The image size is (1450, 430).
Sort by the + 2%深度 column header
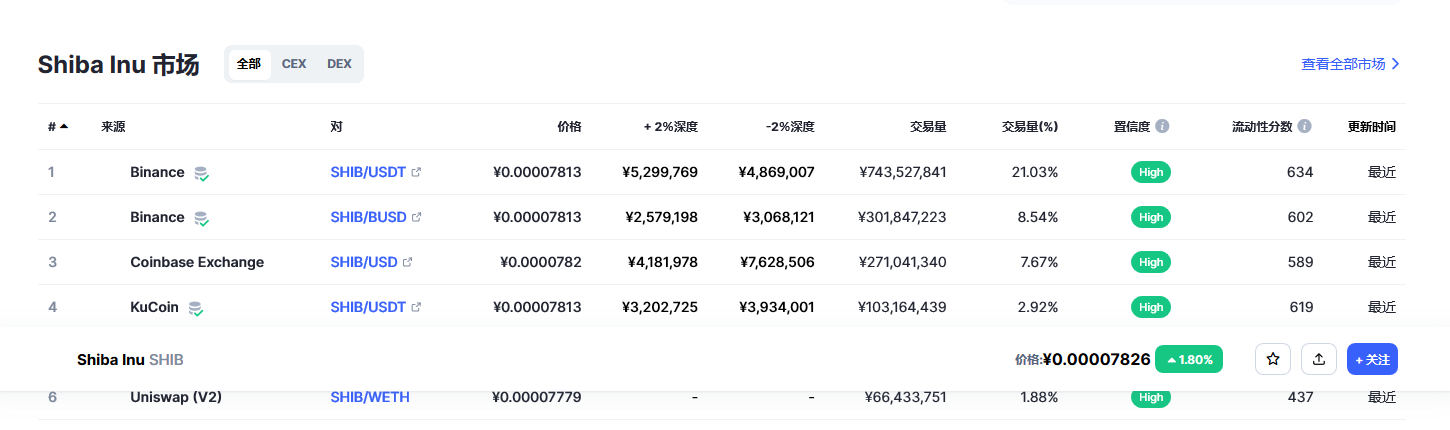click(x=670, y=127)
